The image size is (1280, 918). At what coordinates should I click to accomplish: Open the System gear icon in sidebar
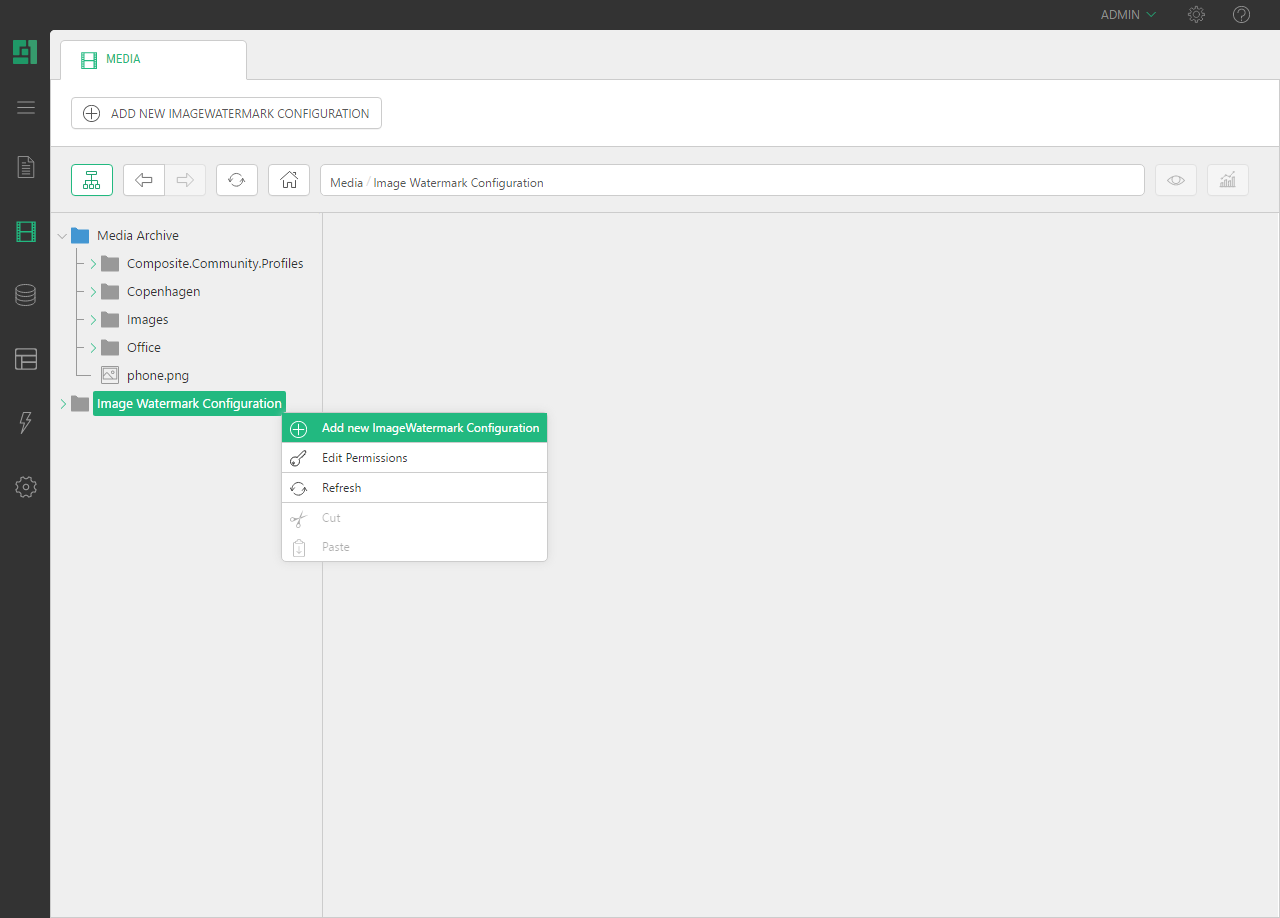tap(26, 487)
